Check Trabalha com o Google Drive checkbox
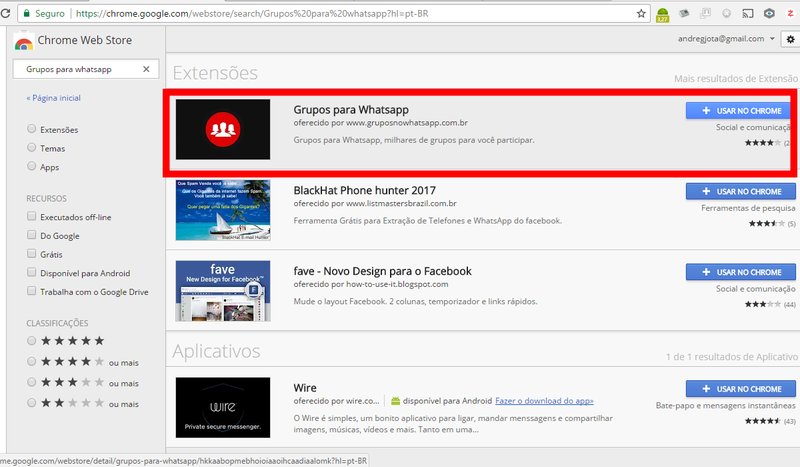 point(32,291)
